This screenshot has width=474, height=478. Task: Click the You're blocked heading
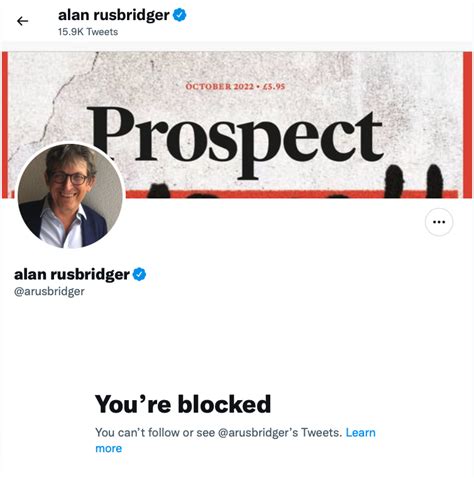tap(183, 404)
